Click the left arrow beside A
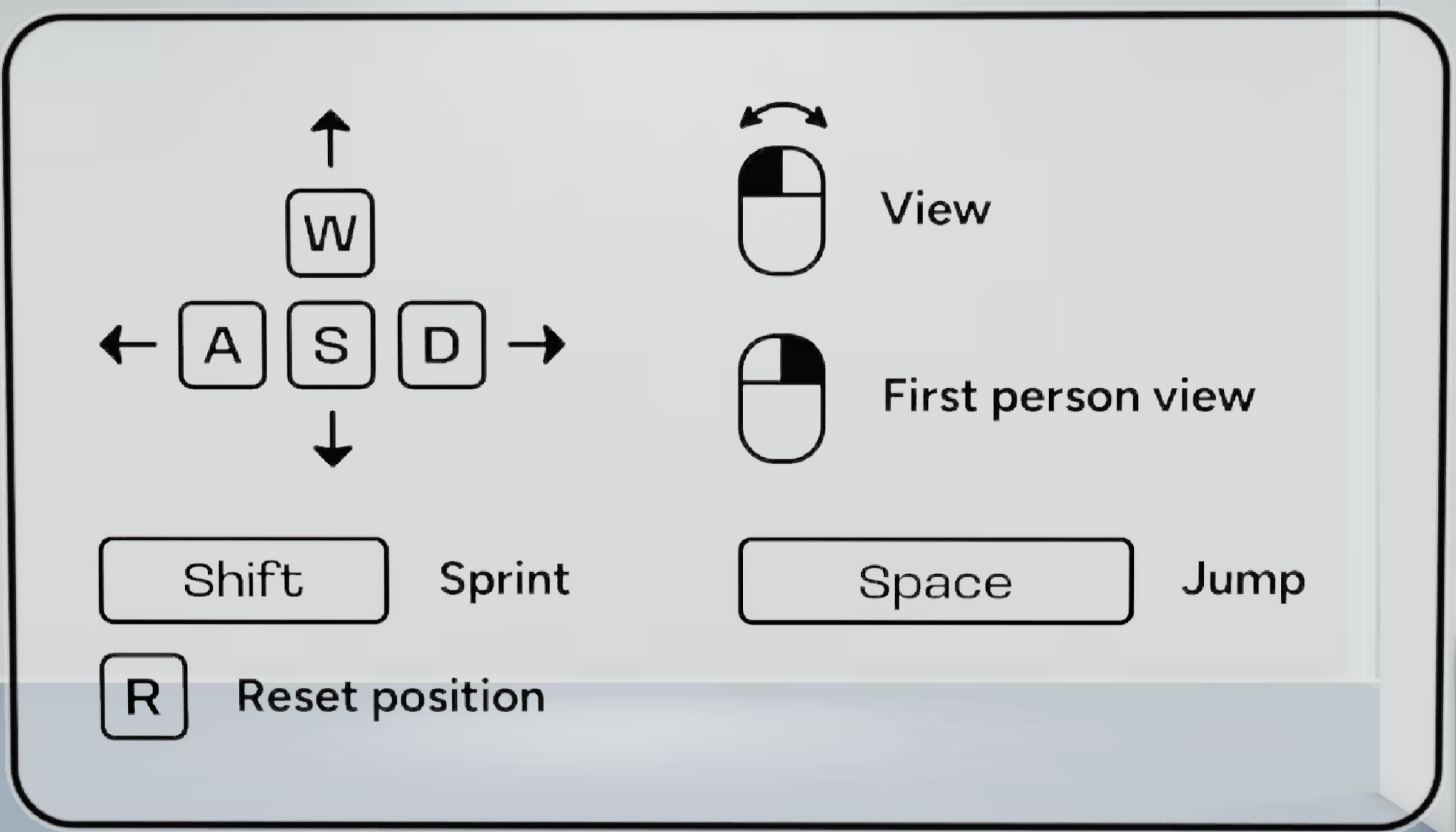1456x832 pixels. point(128,345)
